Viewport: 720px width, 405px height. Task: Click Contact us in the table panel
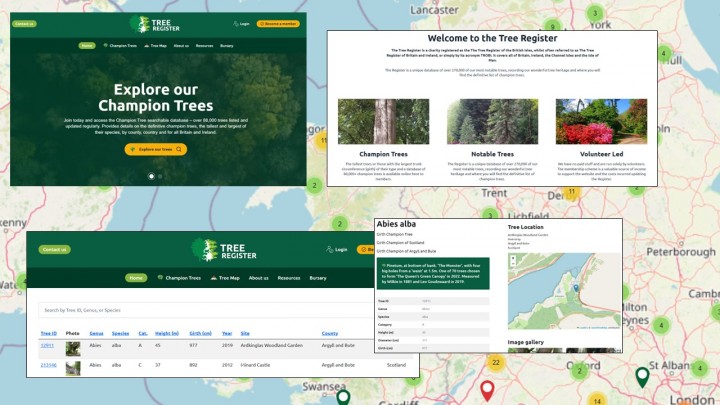[55, 249]
